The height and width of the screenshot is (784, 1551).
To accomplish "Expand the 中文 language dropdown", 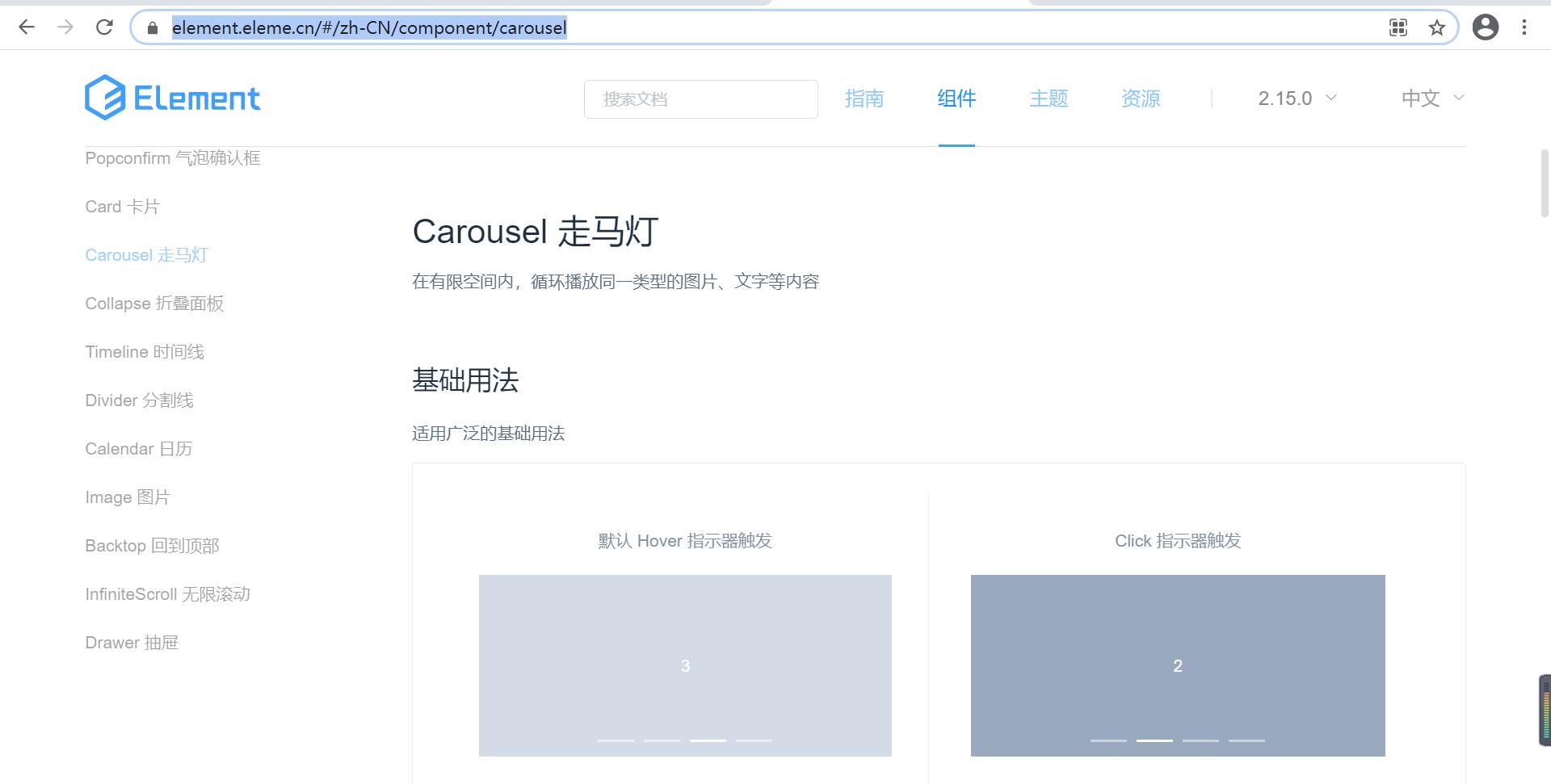I will tap(1431, 98).
